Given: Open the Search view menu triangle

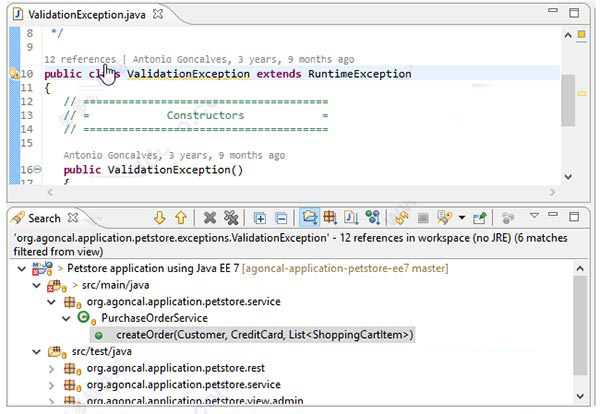Looking at the screenshot, I should [535, 216].
